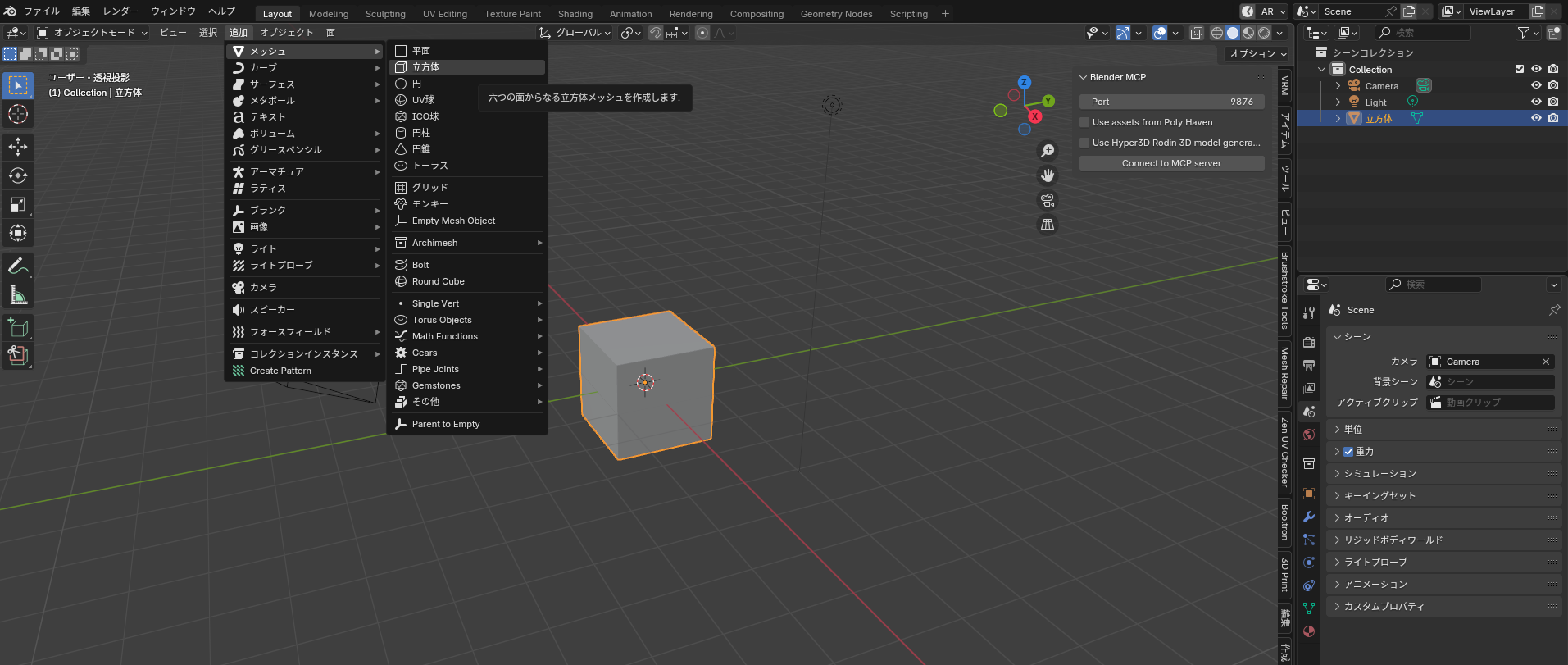
Task: Choose UV球 from mesh submenu
Action: (467, 100)
